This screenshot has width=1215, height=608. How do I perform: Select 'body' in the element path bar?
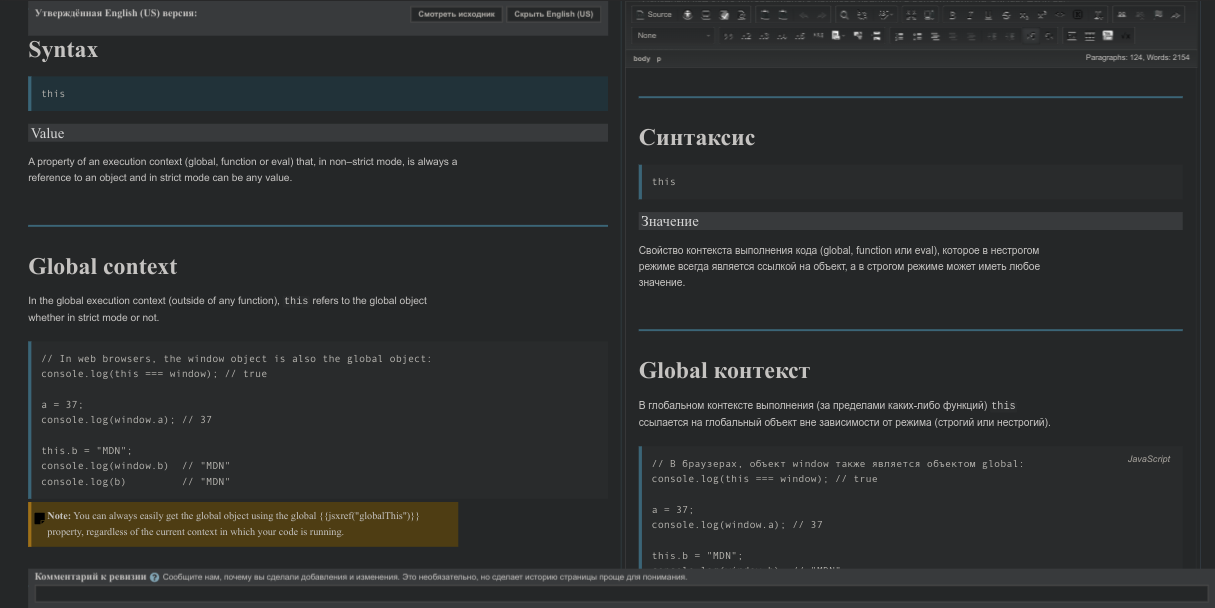point(641,59)
